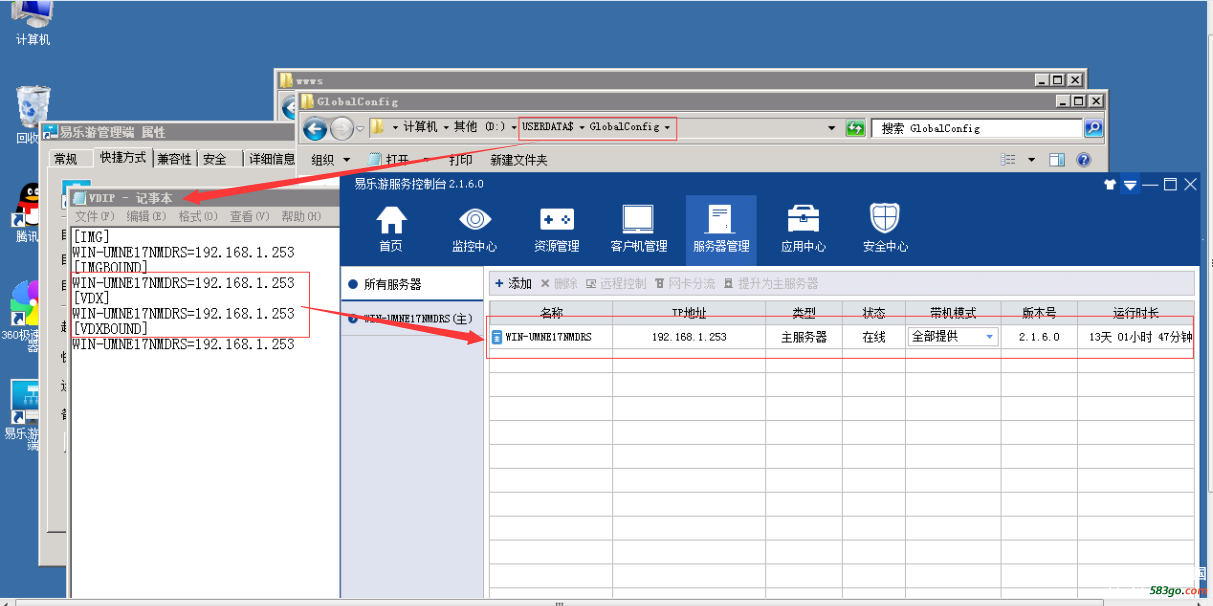
Task: Click 远程控制 remote control toolbar button
Action: [x=616, y=284]
